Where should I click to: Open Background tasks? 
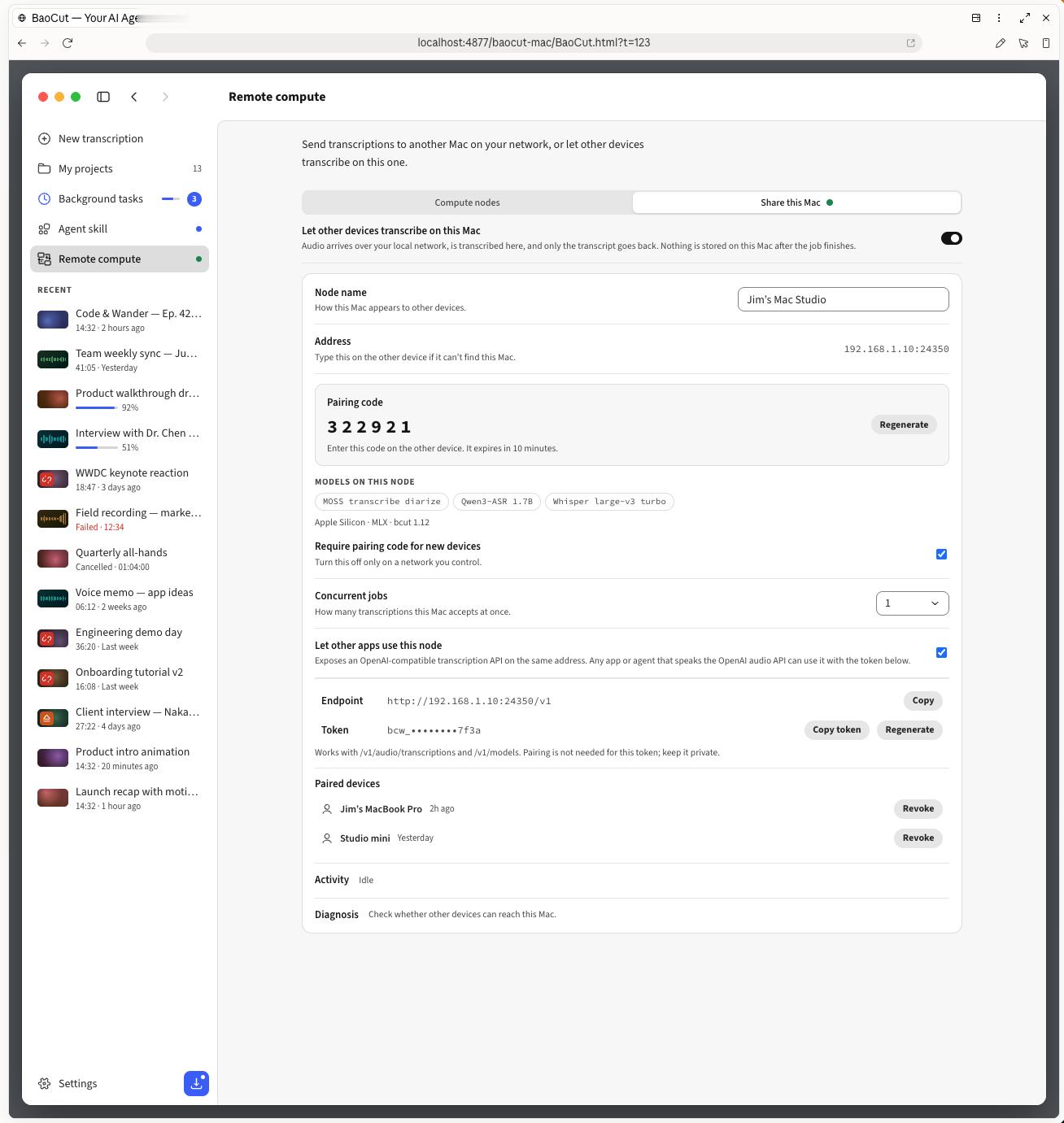[x=120, y=198]
